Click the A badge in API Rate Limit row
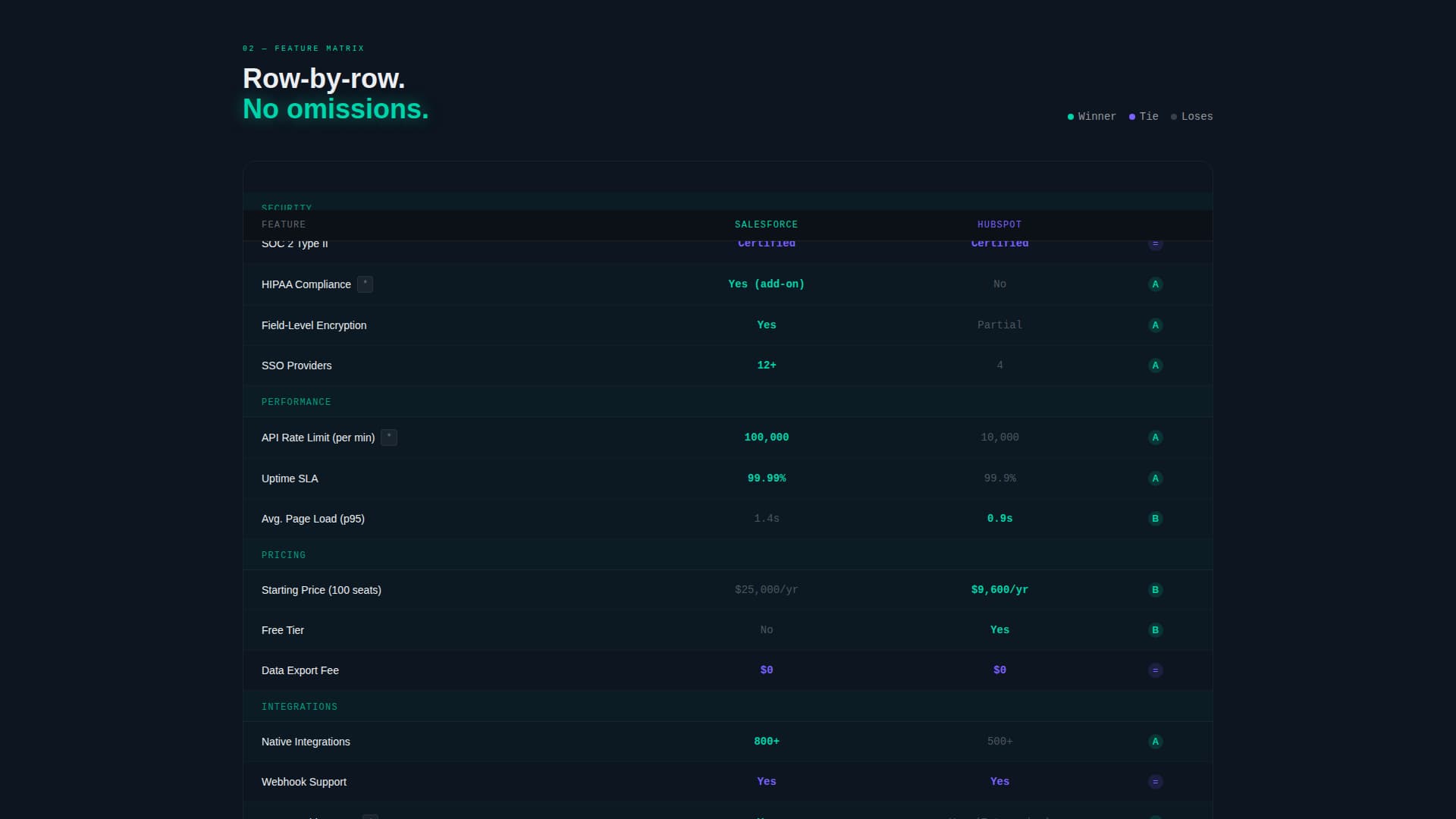This screenshot has width=1456, height=819. pyautogui.click(x=1155, y=438)
